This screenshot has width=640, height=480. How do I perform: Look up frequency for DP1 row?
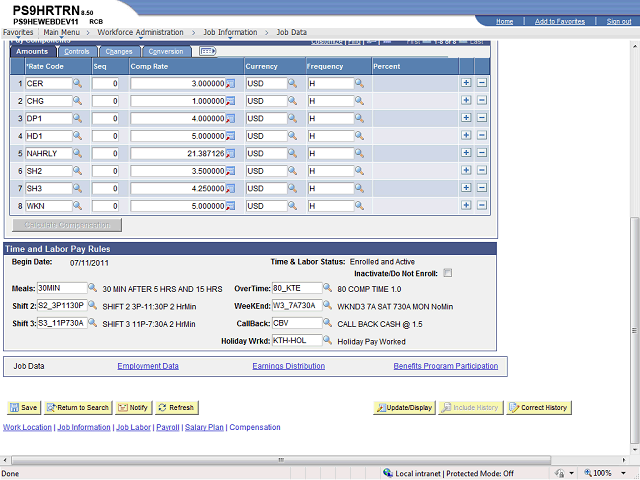(x=359, y=118)
